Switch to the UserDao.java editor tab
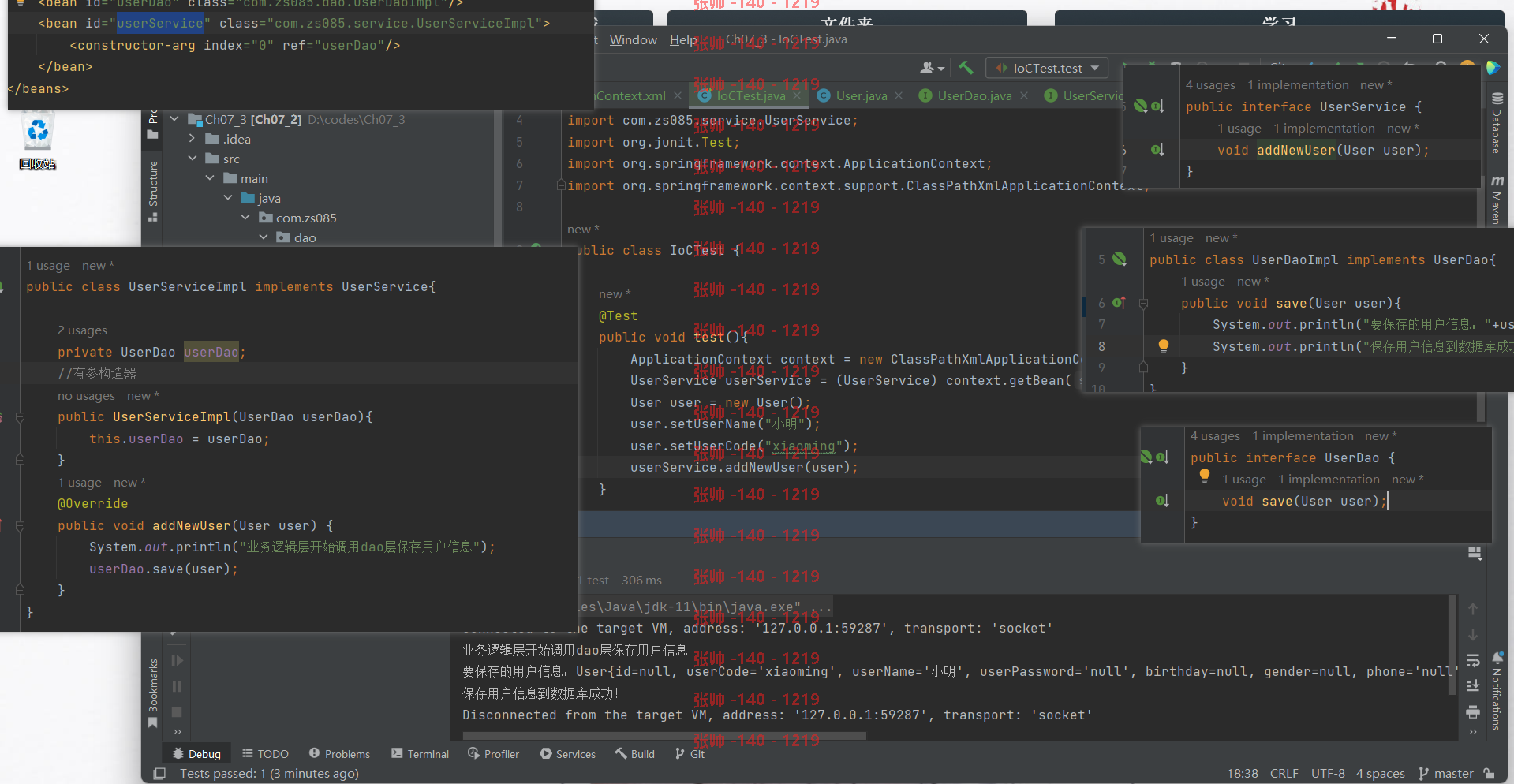Viewport: 1514px width, 784px height. (x=974, y=95)
